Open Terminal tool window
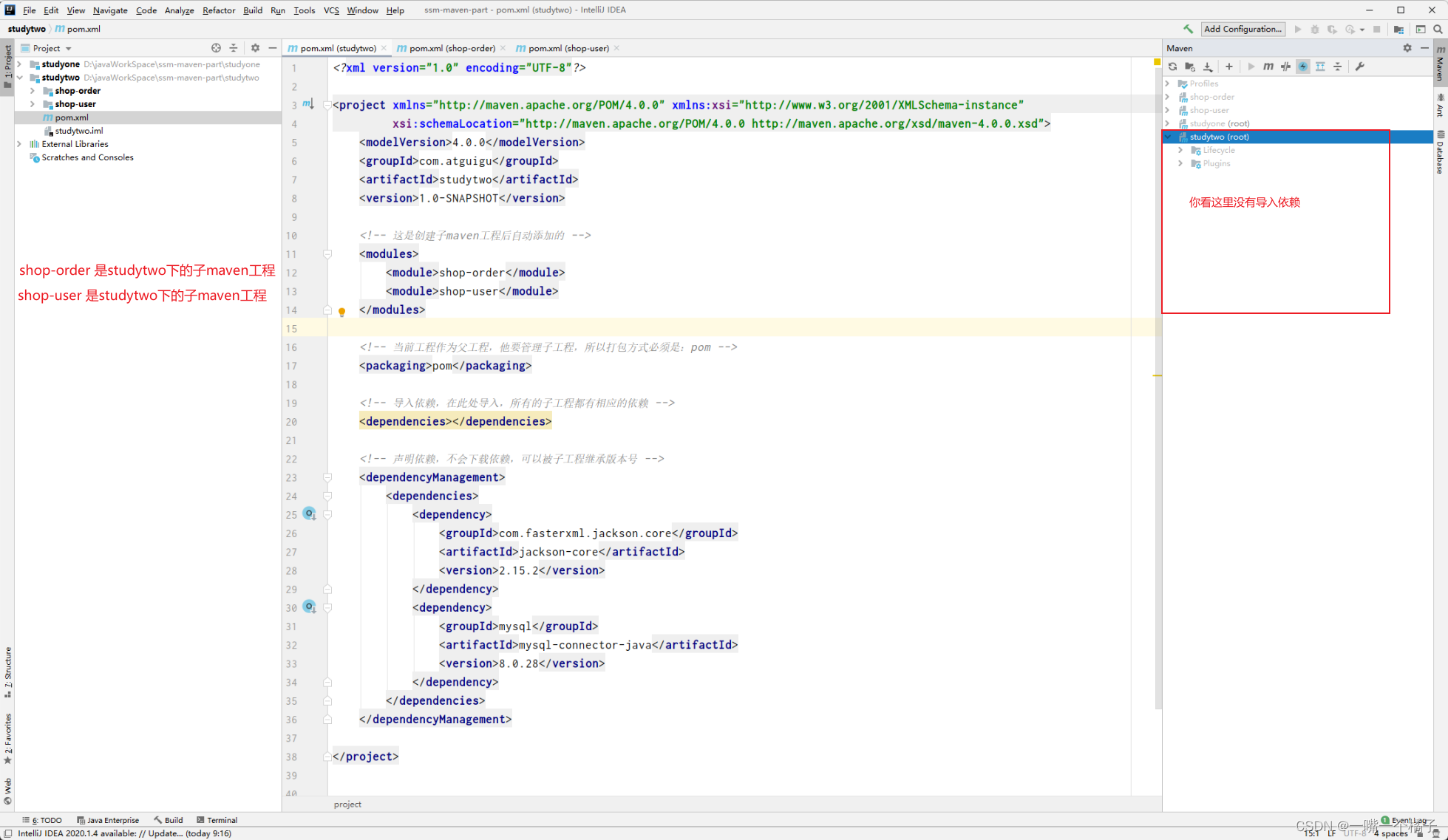Viewport: 1448px width, 840px height. pyautogui.click(x=217, y=820)
